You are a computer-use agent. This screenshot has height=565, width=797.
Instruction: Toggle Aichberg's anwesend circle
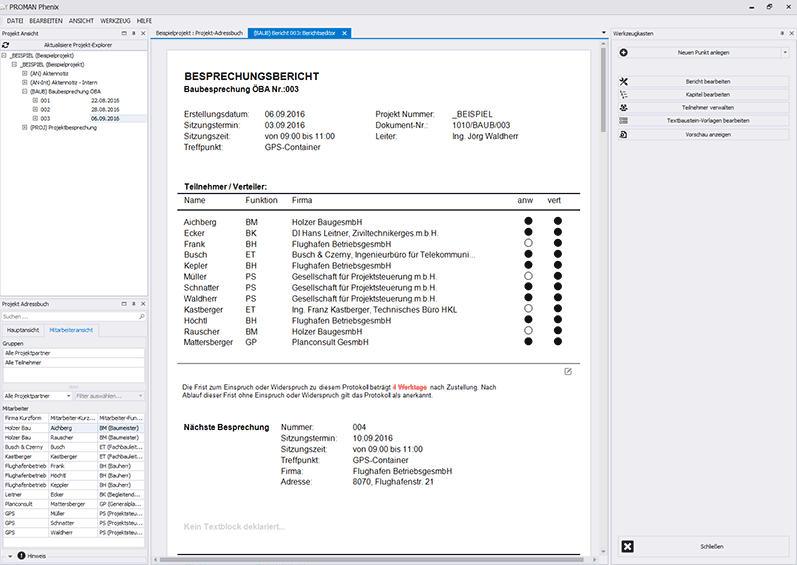[528, 221]
